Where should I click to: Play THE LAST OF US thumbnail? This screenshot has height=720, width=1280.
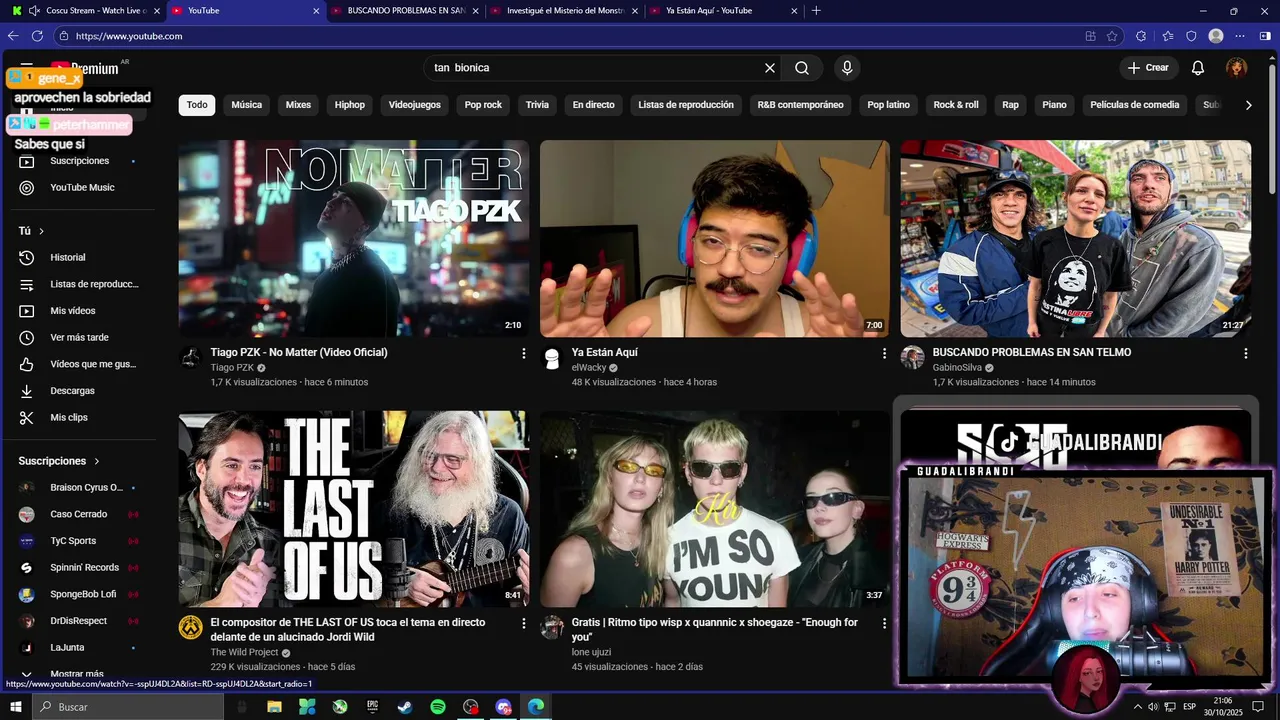354,508
